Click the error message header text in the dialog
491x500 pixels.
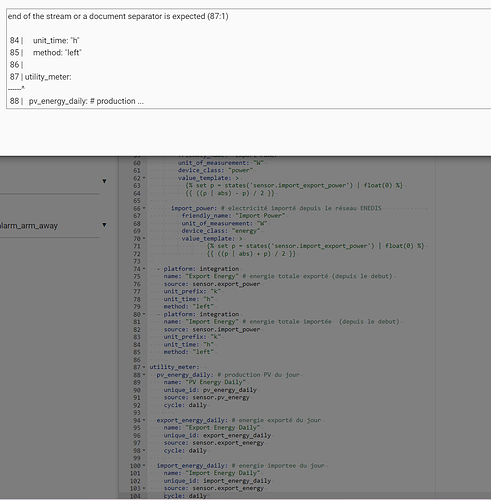[x=118, y=16]
